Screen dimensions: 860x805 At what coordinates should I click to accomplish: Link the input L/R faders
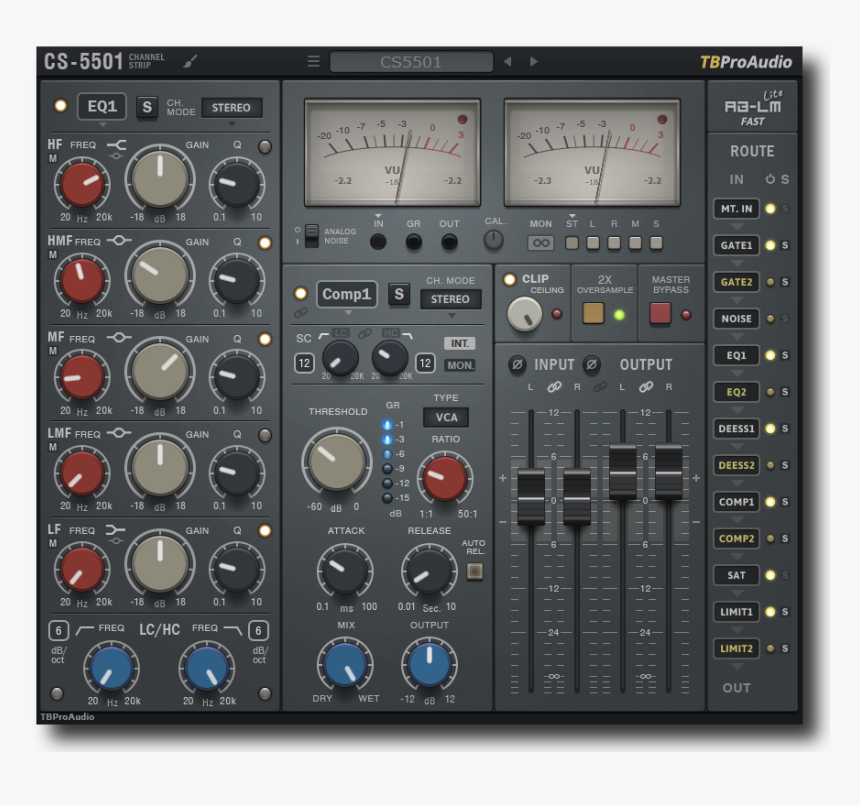(x=555, y=387)
